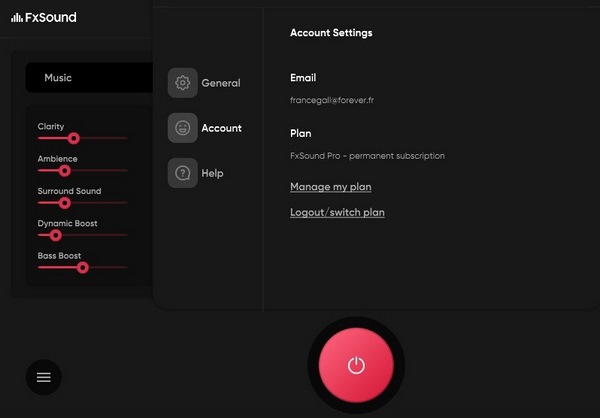600x418 pixels.
Task: Click the Surround Sound slider handle
Action: point(65,203)
